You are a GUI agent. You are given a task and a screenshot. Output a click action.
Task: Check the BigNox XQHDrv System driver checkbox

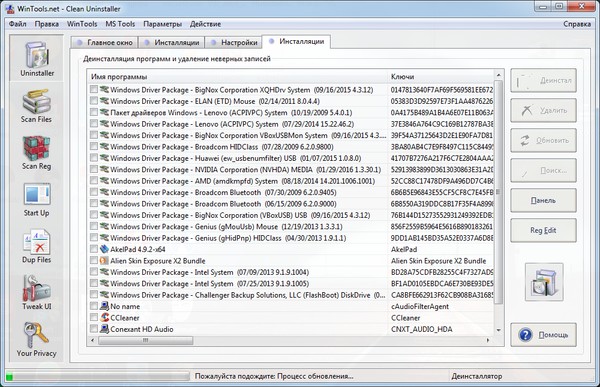click(94, 90)
